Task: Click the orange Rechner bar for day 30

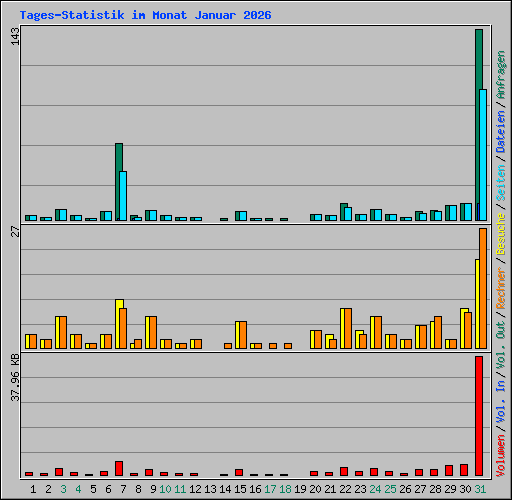Action: click(468, 331)
